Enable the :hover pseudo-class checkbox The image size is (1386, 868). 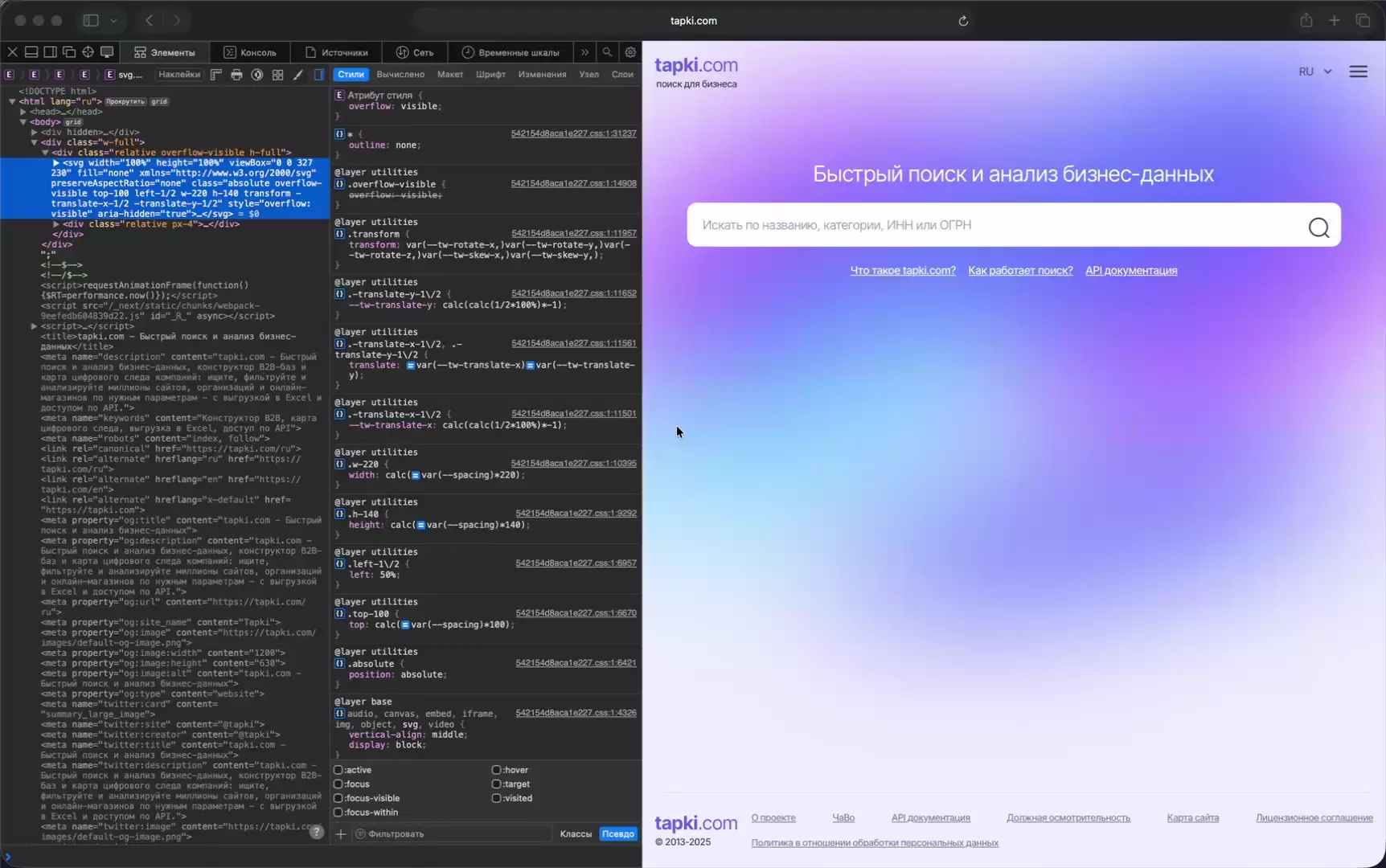point(496,770)
